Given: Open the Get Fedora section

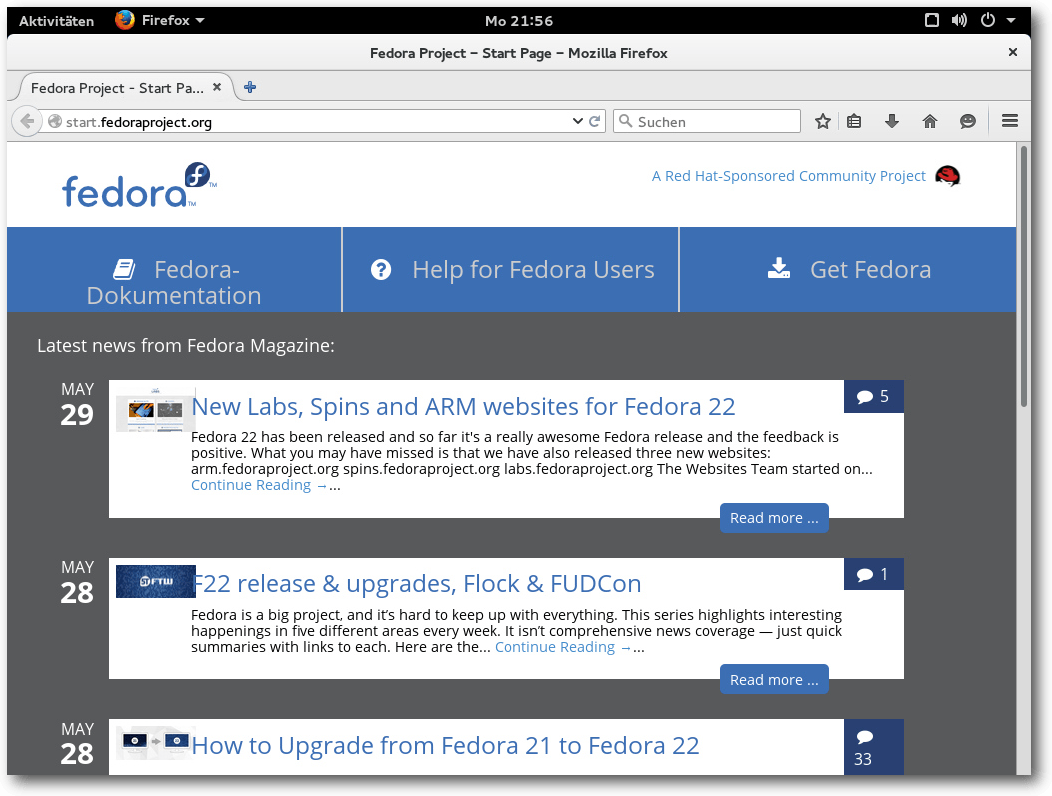Looking at the screenshot, I should coord(848,270).
